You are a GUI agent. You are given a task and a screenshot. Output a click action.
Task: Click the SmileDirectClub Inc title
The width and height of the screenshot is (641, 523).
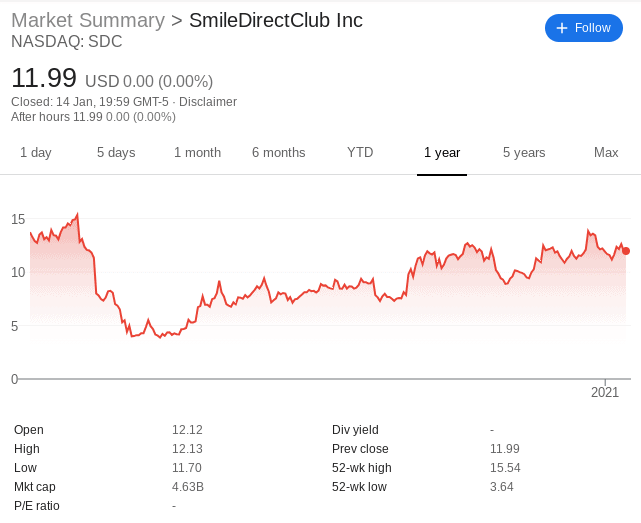click(276, 20)
